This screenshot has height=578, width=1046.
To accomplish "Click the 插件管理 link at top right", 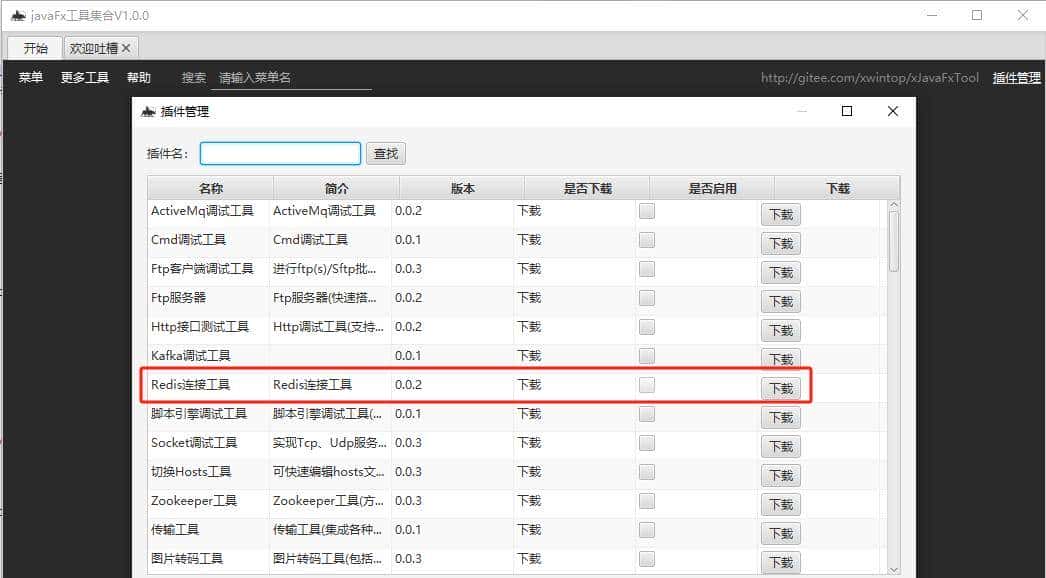I will pos(1017,77).
